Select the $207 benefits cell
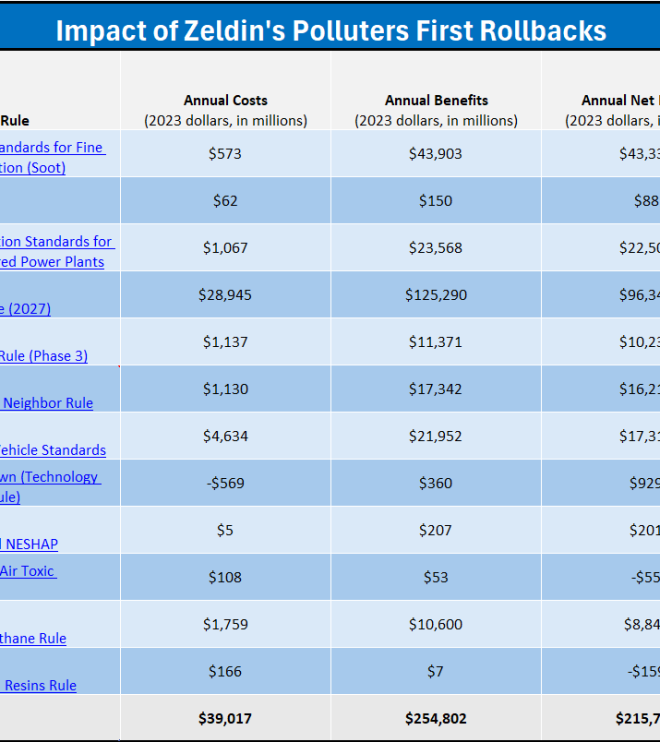Screen dimensions: 660x742 point(436,530)
